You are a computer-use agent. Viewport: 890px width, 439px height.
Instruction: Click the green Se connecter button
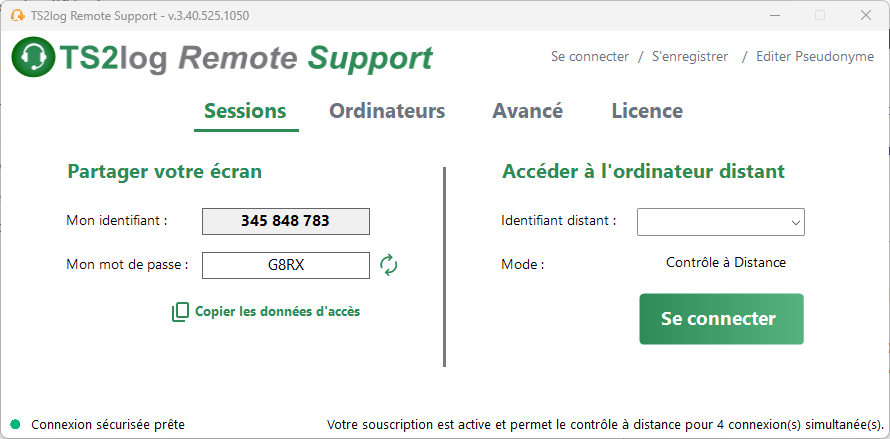[721, 319]
